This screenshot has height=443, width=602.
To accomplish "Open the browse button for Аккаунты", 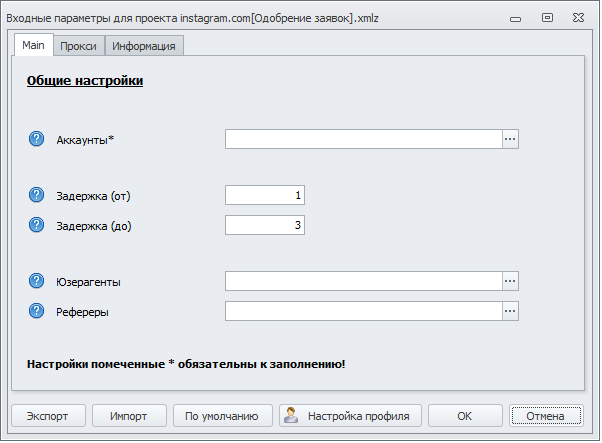I will tap(510, 139).
